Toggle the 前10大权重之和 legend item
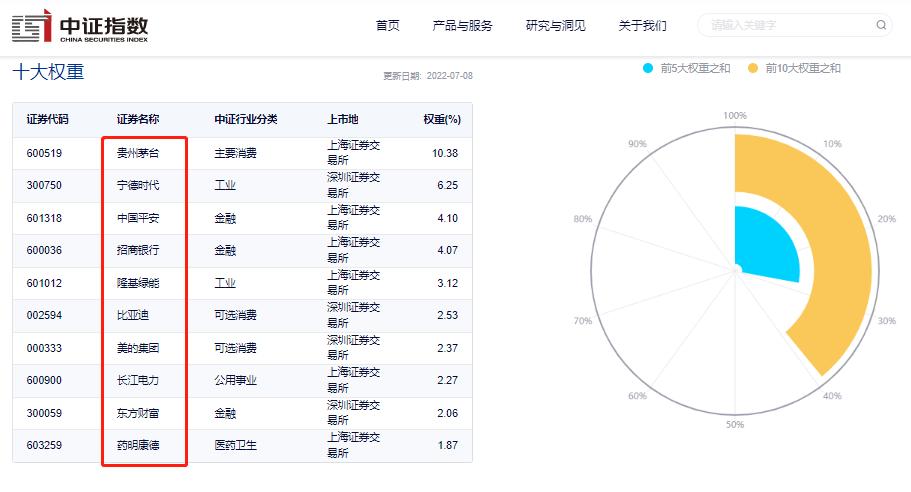 coord(794,68)
